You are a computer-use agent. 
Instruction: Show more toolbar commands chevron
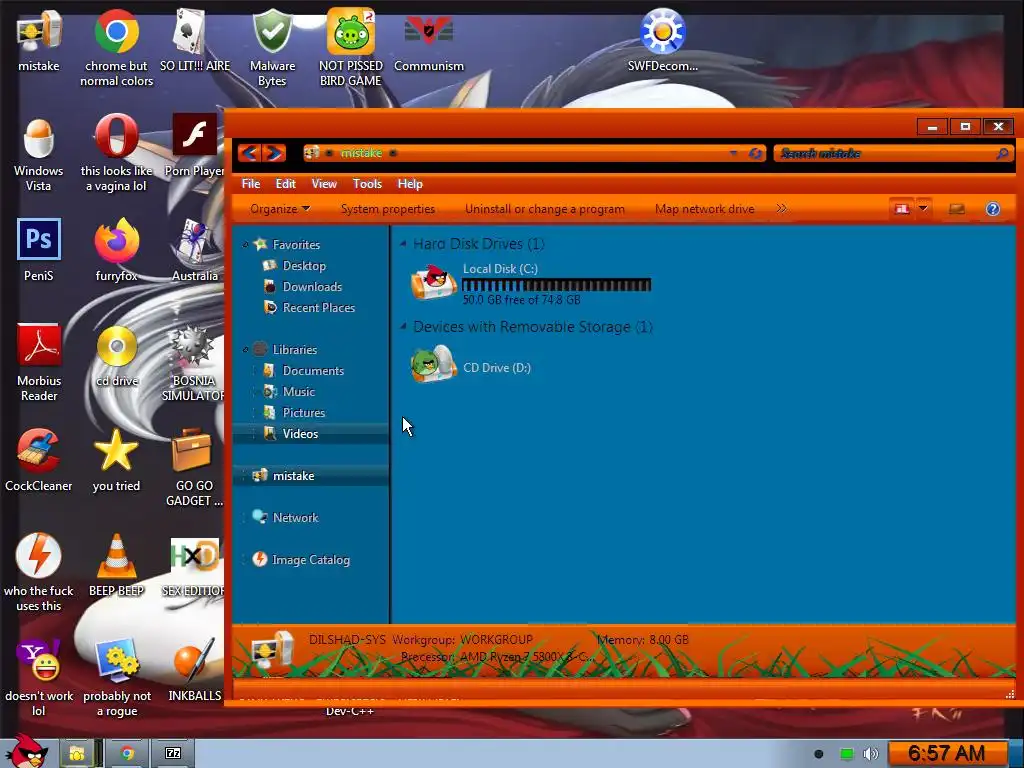coord(782,209)
